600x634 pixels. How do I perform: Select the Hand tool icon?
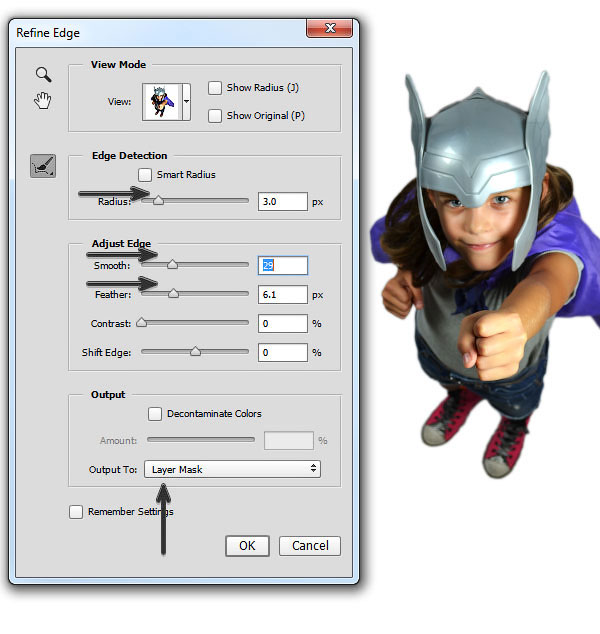tap(42, 101)
